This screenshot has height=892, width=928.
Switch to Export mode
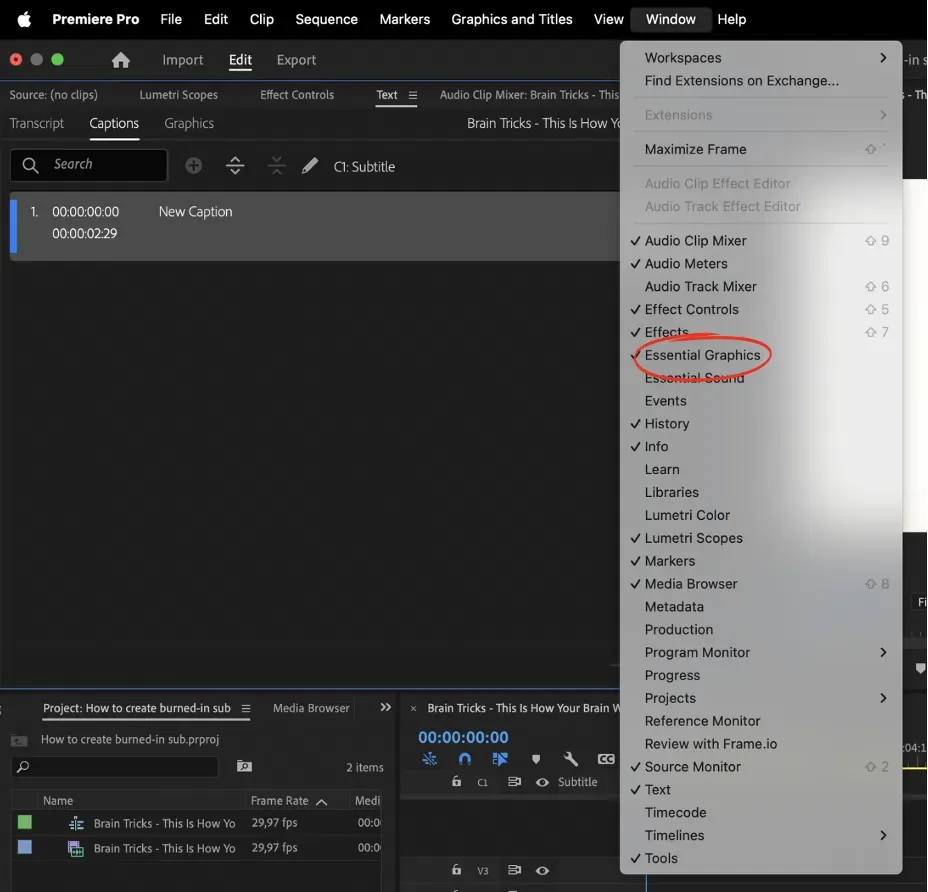point(297,60)
